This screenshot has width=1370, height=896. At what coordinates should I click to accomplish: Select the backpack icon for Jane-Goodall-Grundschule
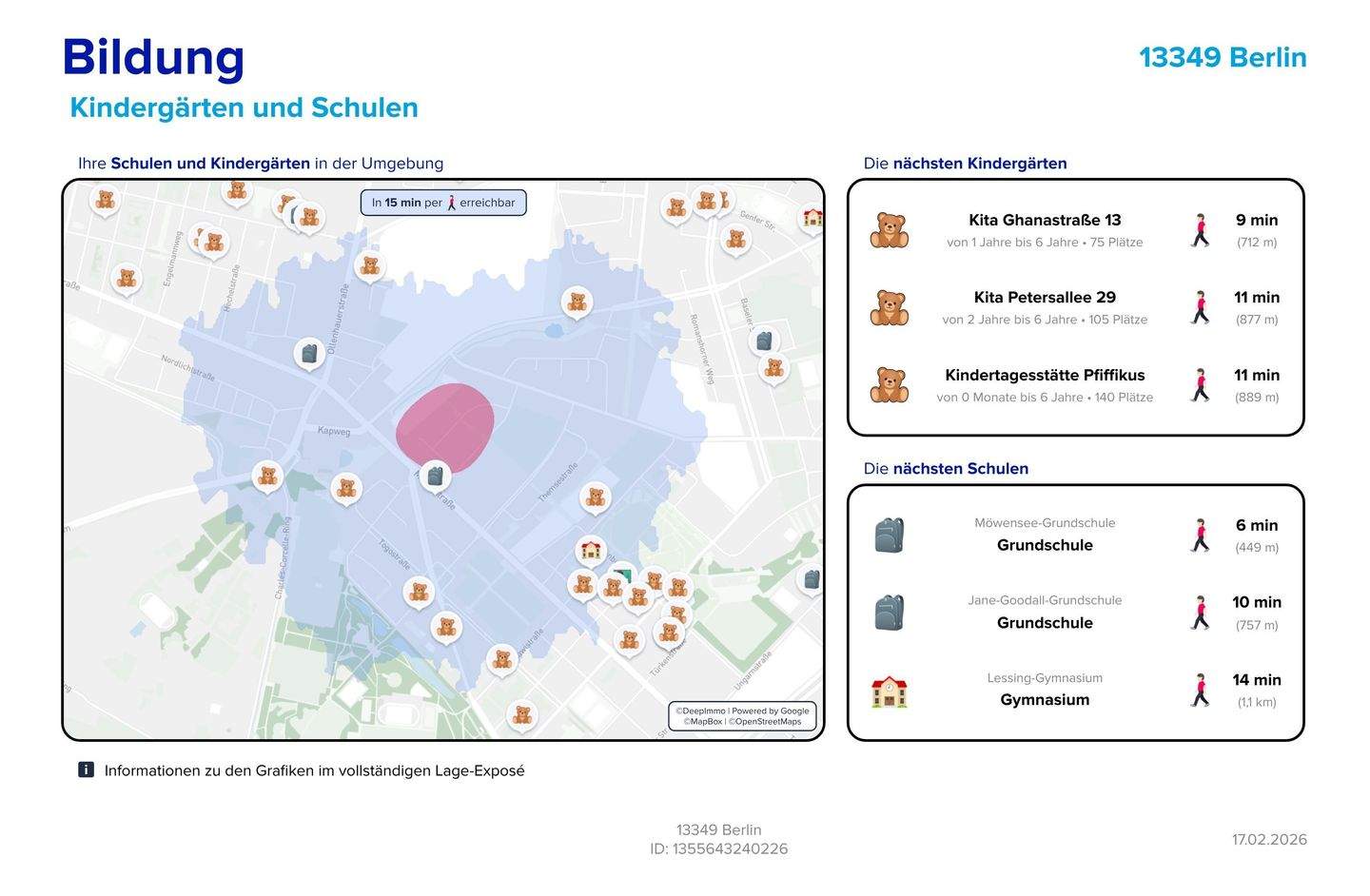[x=889, y=613]
